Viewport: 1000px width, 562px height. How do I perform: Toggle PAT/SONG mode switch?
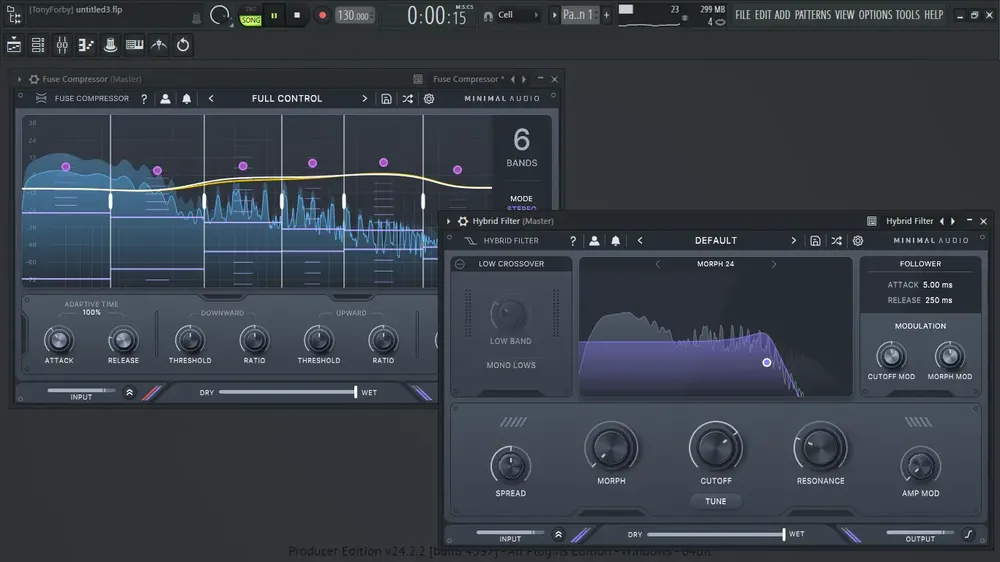[x=250, y=16]
